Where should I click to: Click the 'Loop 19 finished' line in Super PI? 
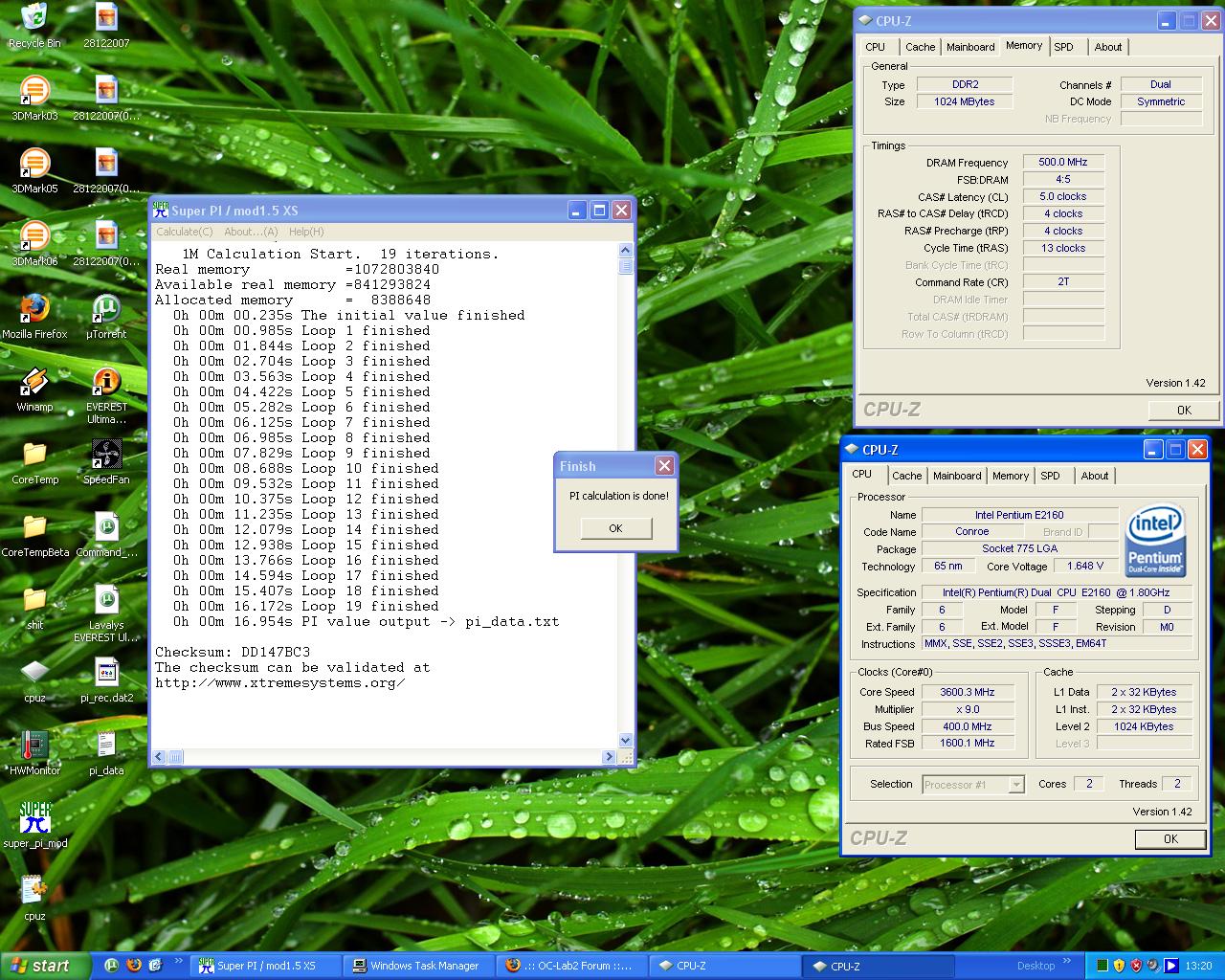(x=306, y=606)
